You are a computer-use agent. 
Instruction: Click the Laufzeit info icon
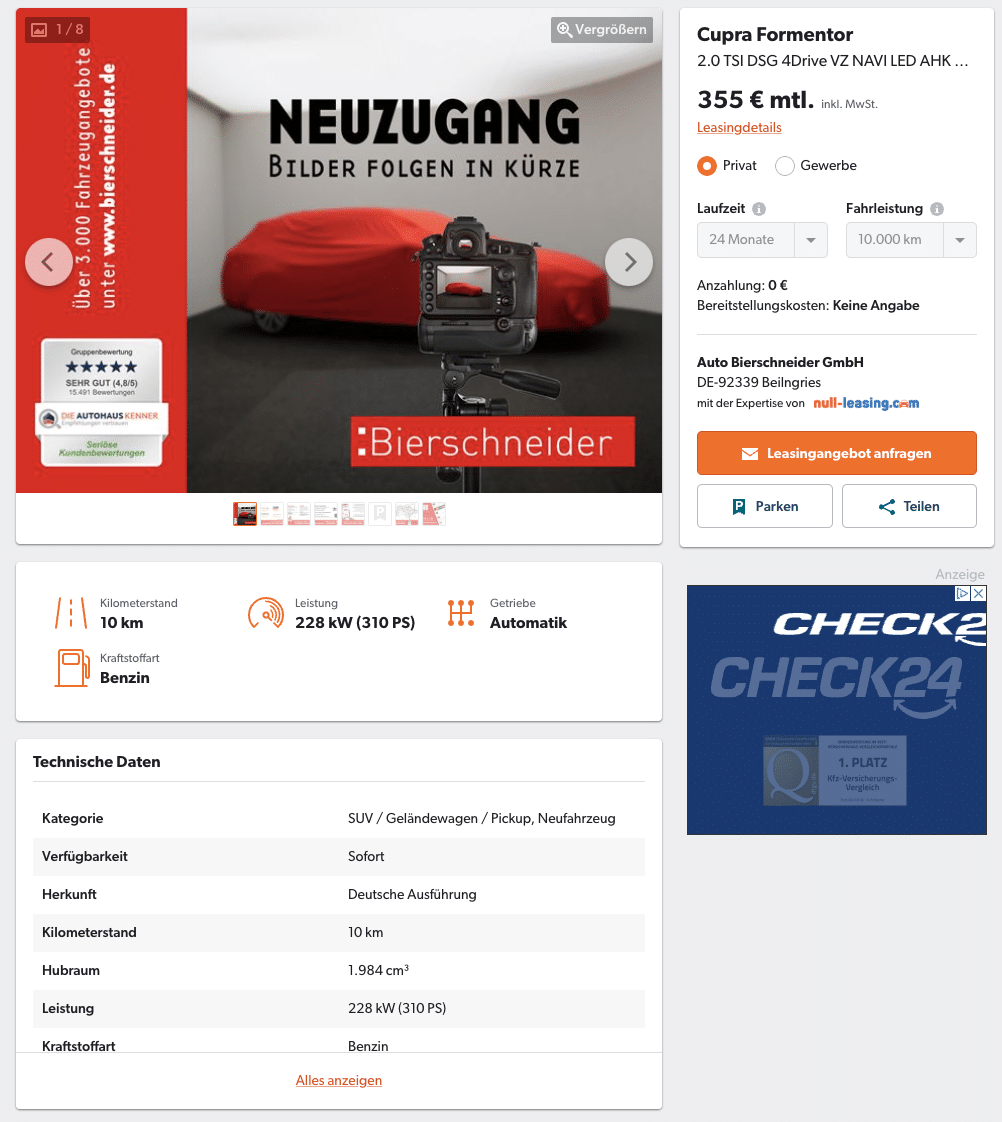pyautogui.click(x=759, y=209)
